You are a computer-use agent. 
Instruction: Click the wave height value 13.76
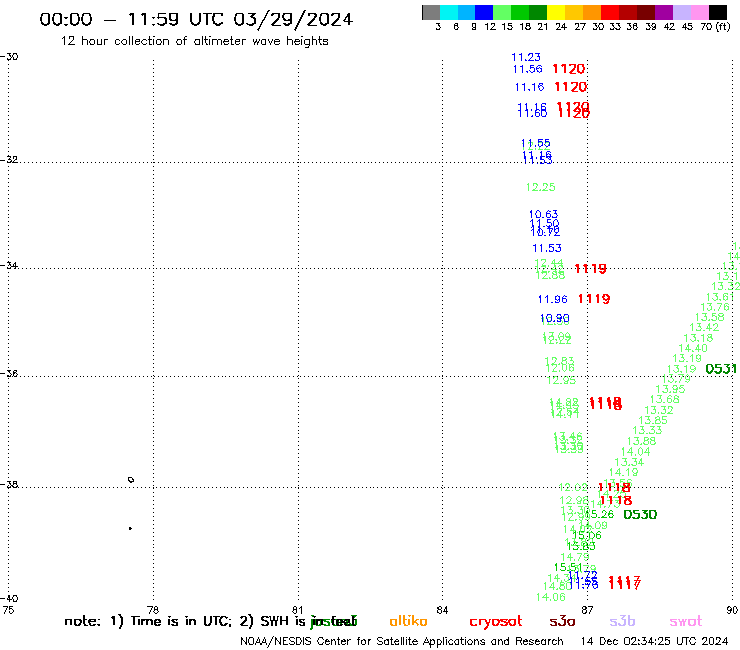[715, 307]
